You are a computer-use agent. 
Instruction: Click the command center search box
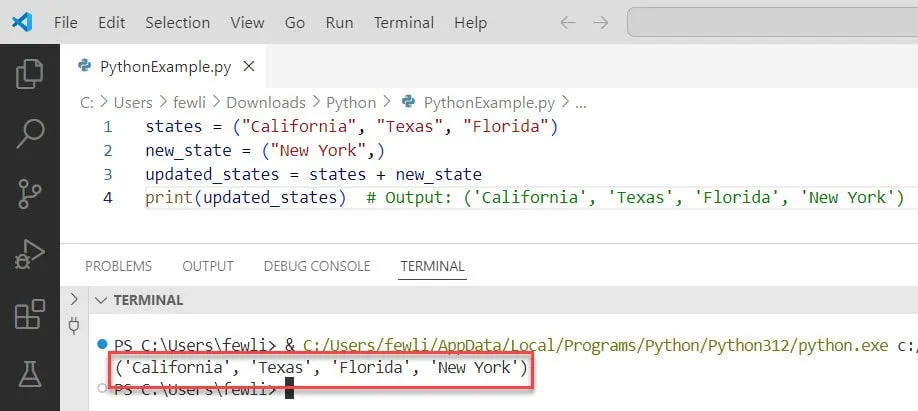(x=771, y=22)
